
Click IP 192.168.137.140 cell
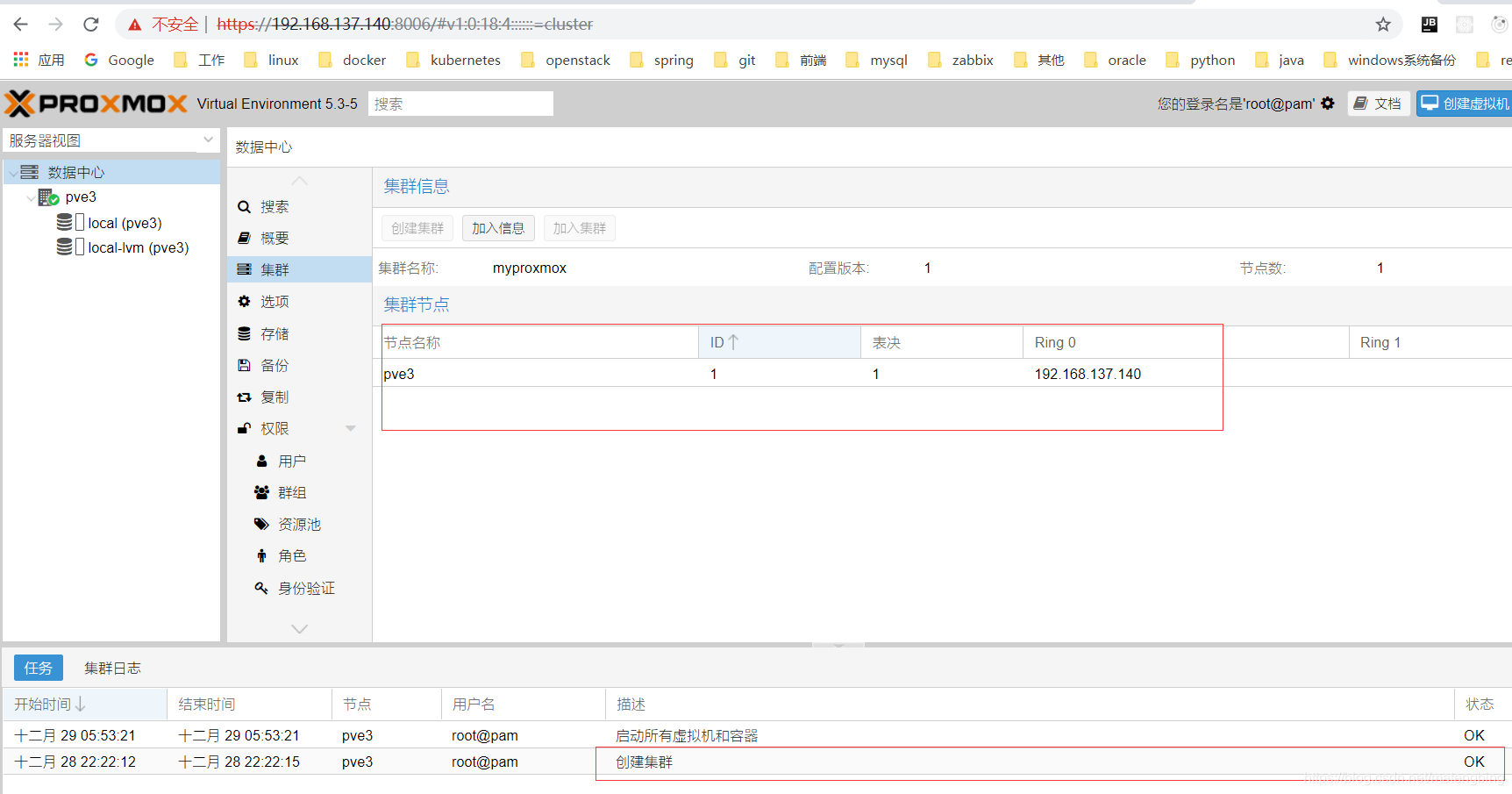pos(1088,374)
